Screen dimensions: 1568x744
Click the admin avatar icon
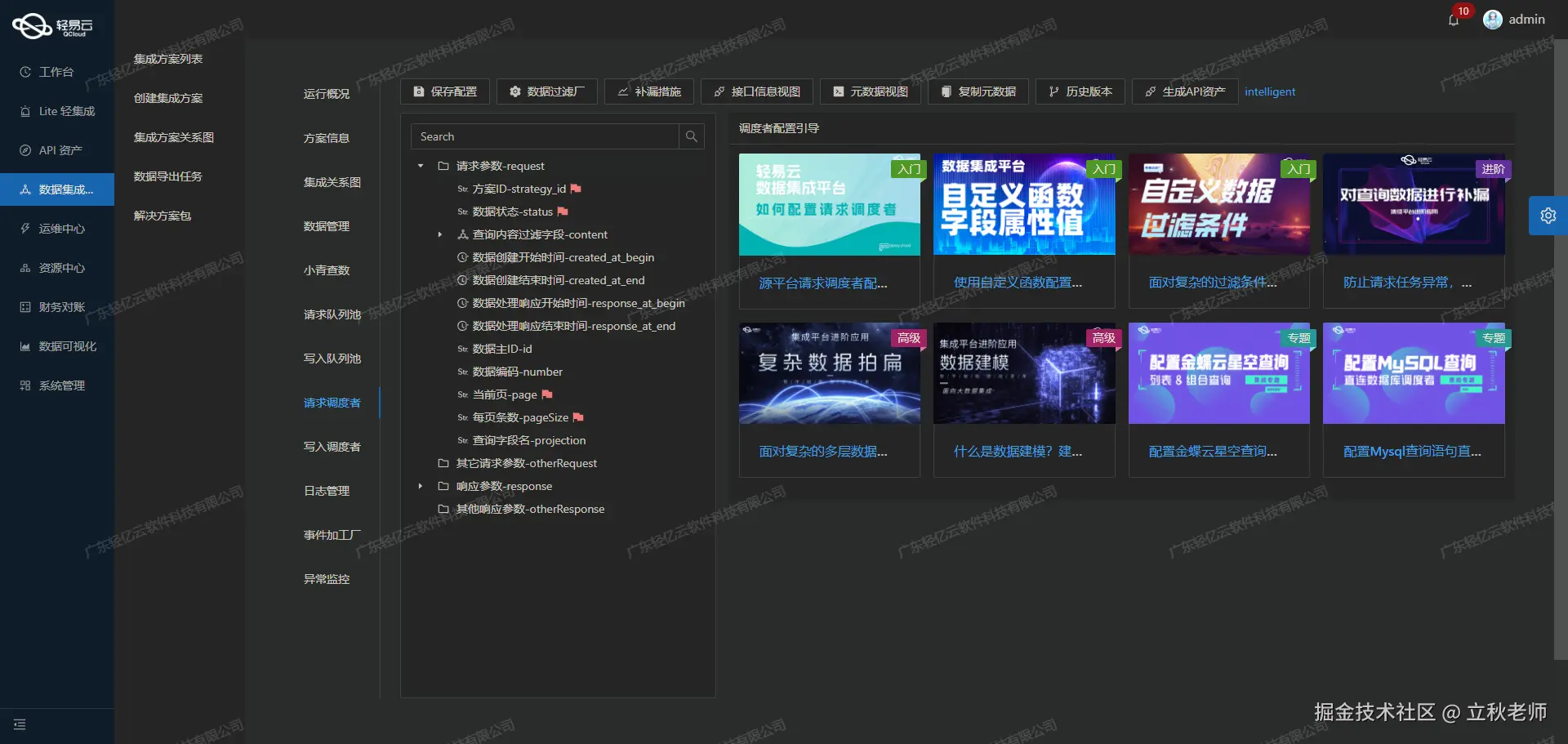click(x=1493, y=20)
